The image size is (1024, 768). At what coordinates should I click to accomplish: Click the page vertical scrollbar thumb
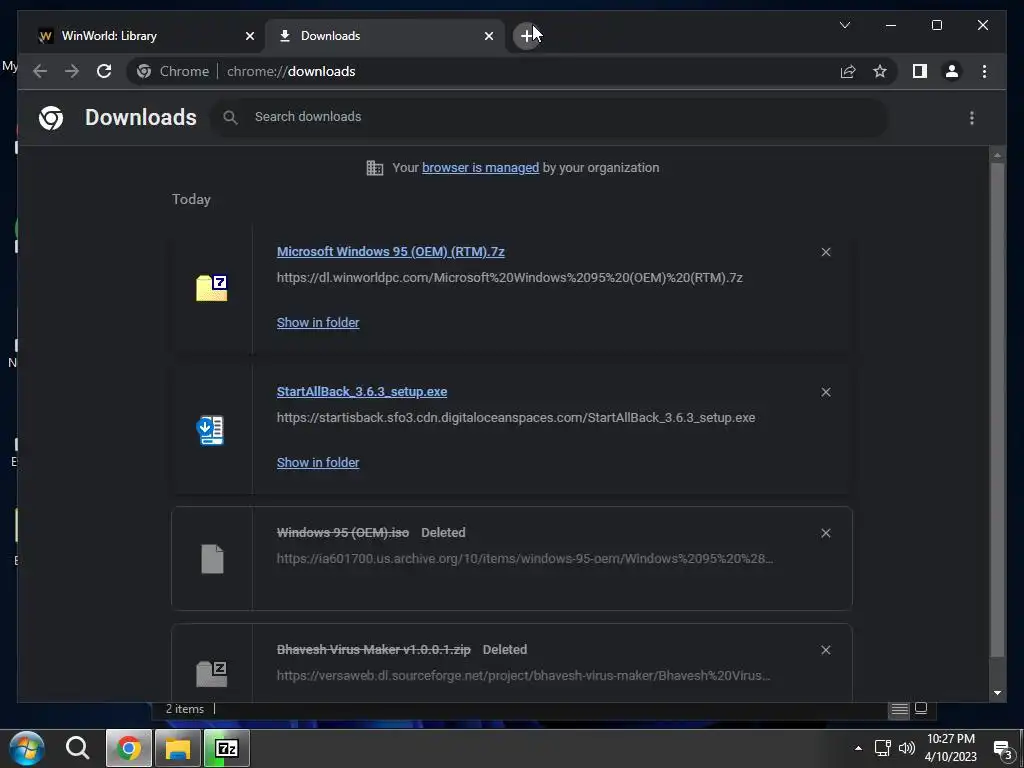click(997, 410)
